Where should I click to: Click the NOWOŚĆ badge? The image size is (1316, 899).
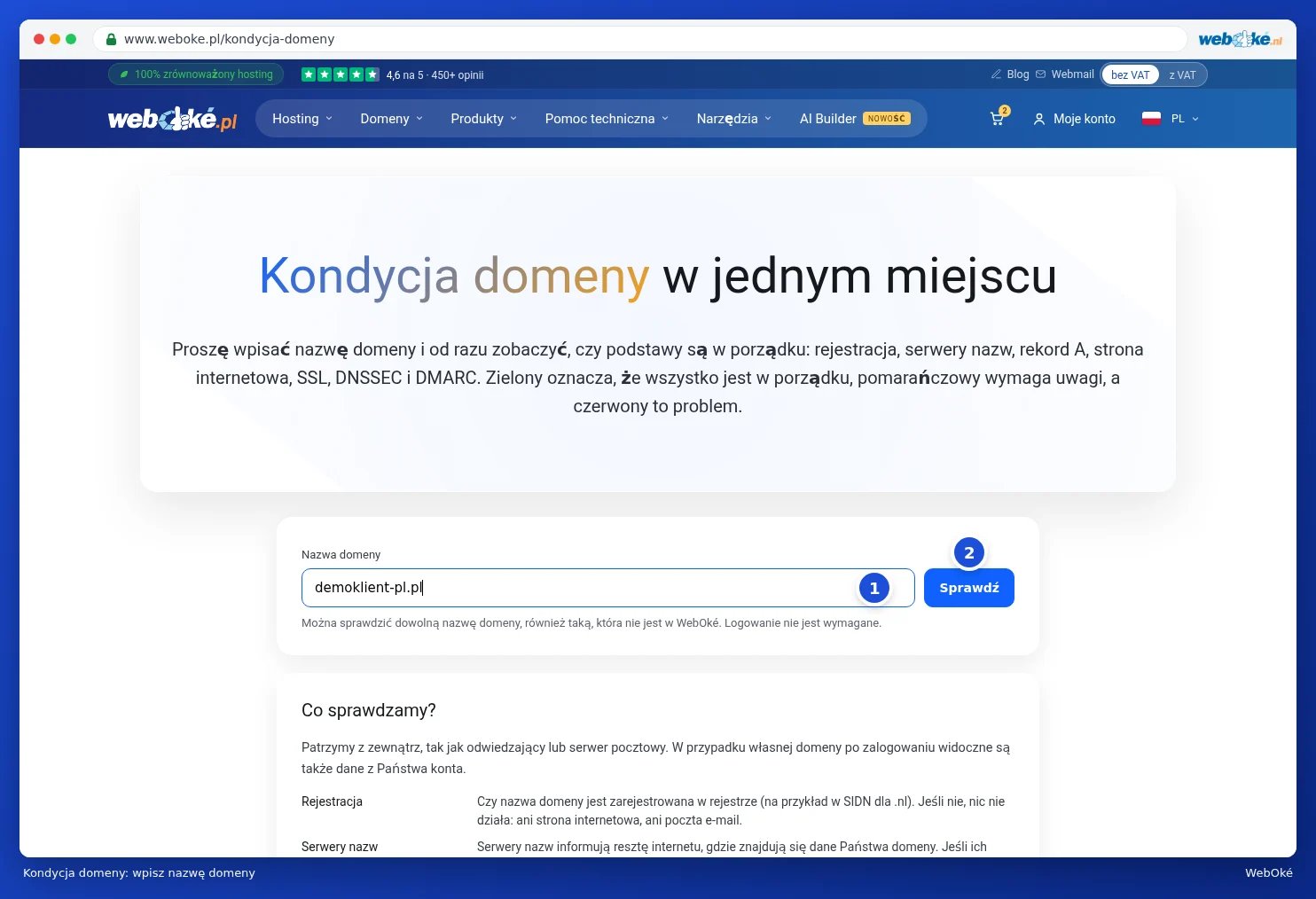coord(887,119)
